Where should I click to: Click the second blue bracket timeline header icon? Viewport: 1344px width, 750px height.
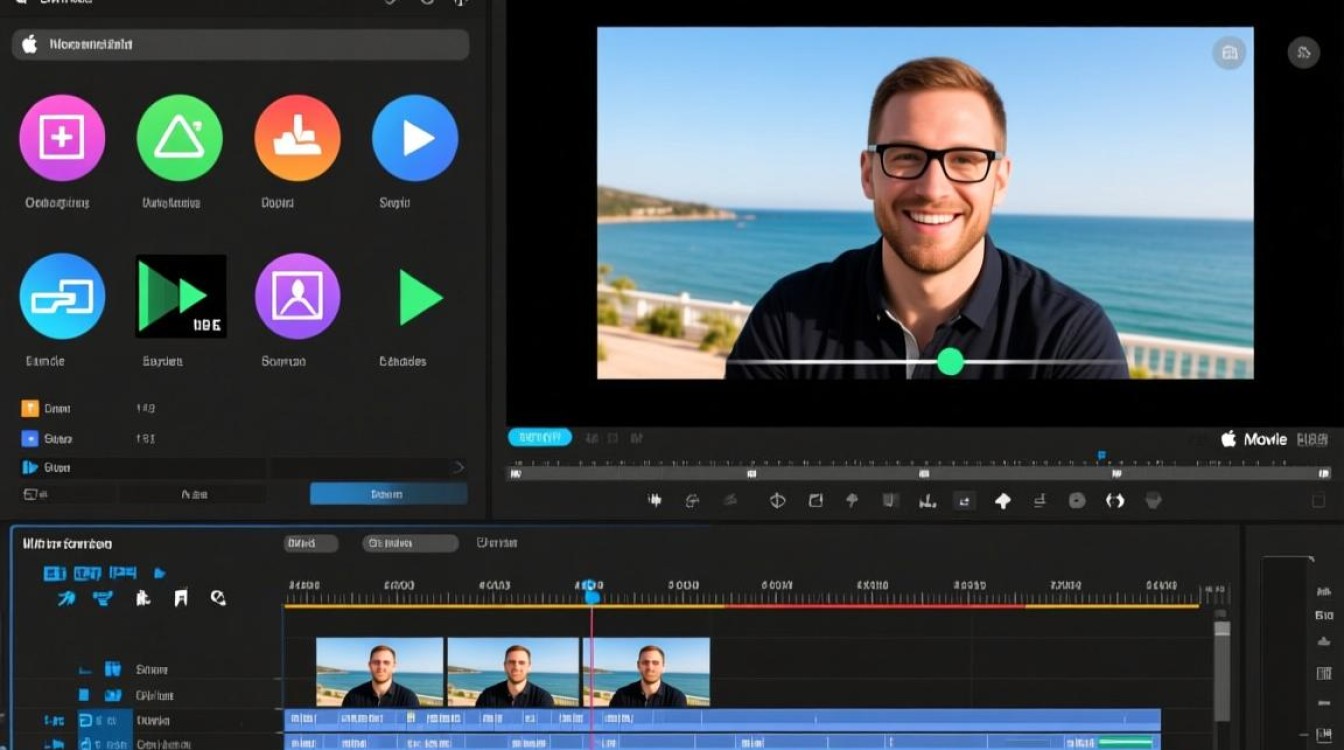coord(88,573)
